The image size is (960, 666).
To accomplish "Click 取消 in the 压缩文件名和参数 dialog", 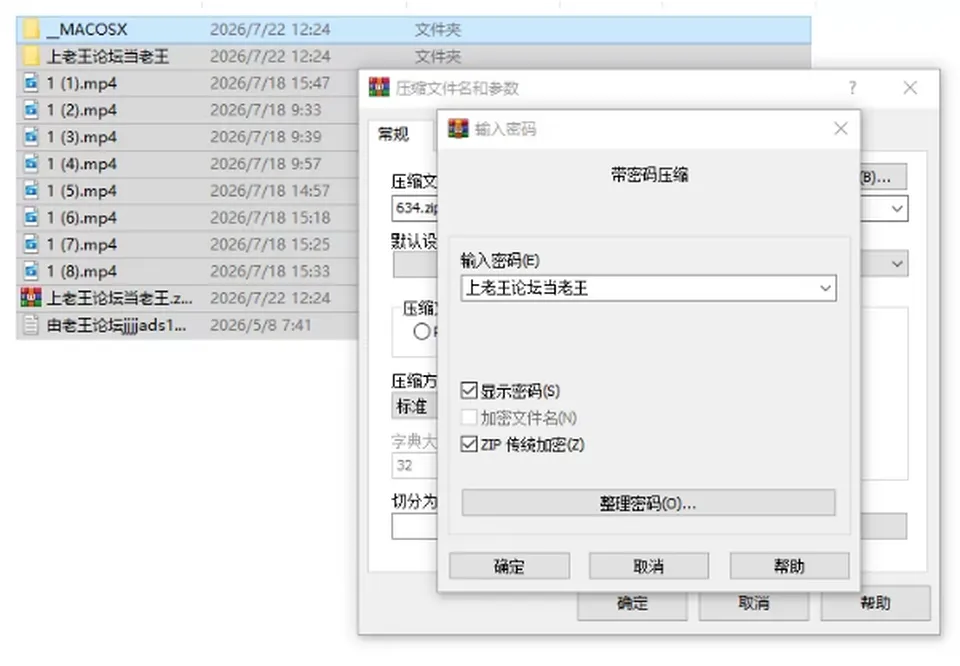I will click(x=754, y=604).
